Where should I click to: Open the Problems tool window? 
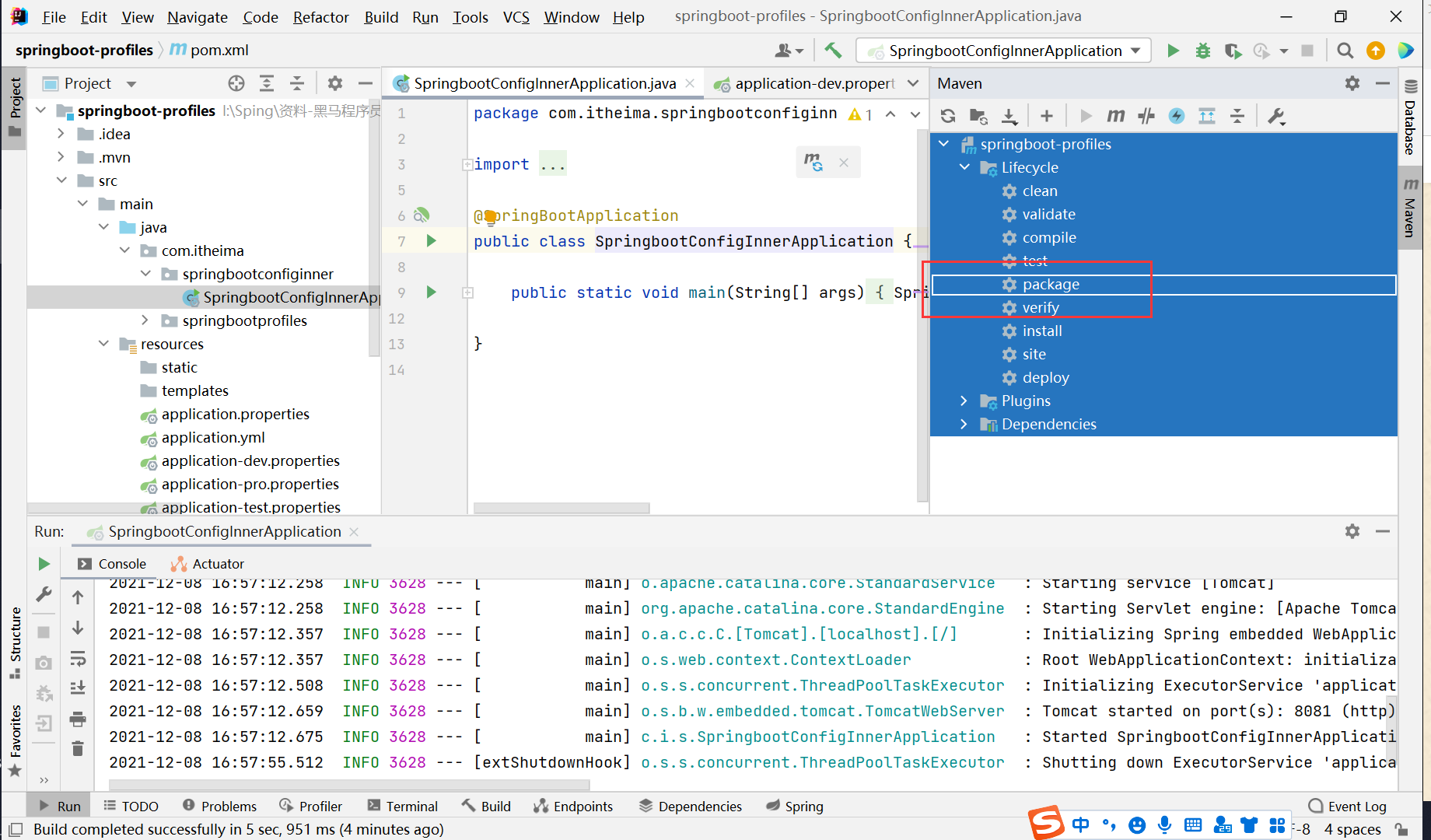click(x=219, y=806)
